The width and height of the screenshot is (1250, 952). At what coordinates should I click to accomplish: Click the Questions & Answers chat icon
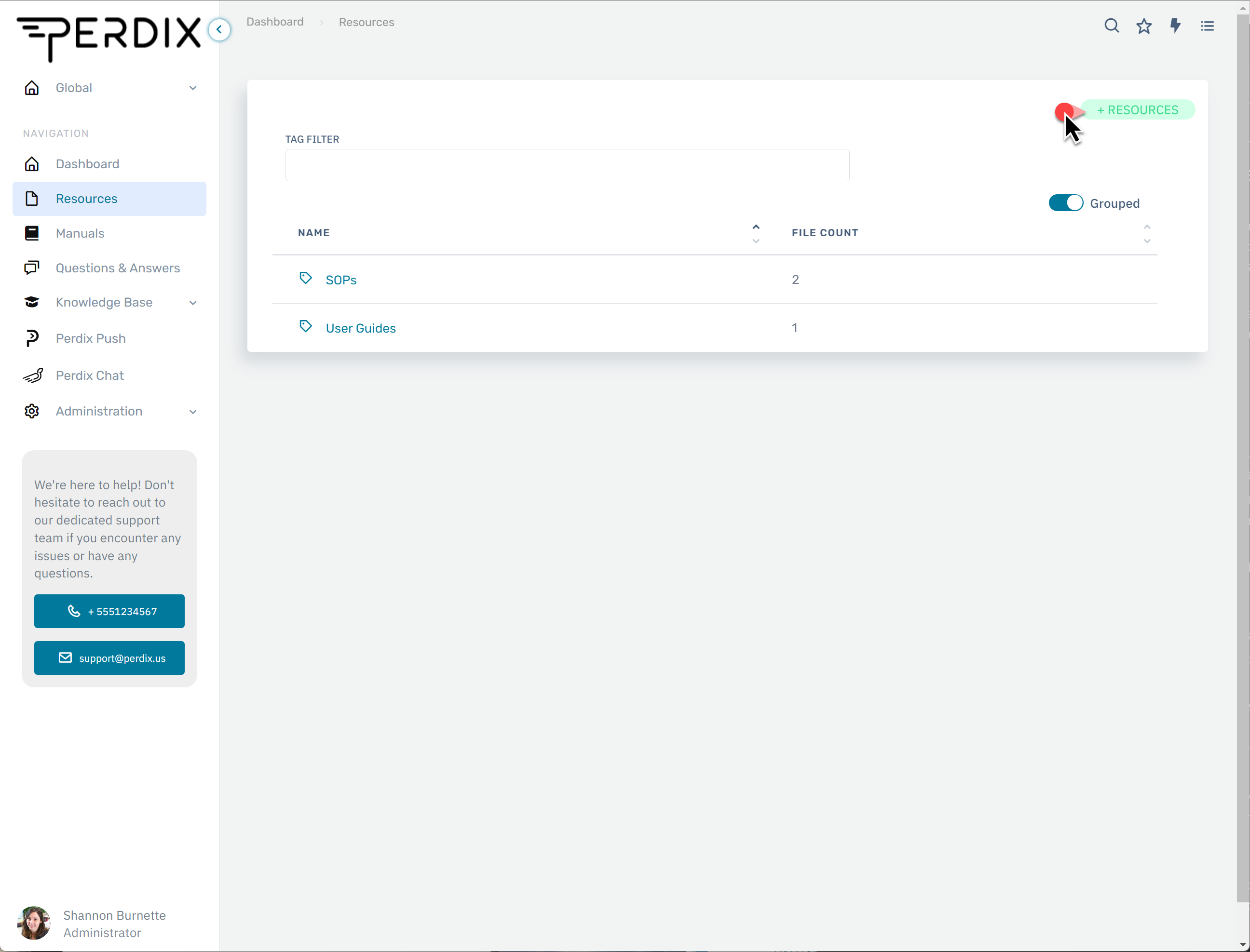click(x=32, y=268)
